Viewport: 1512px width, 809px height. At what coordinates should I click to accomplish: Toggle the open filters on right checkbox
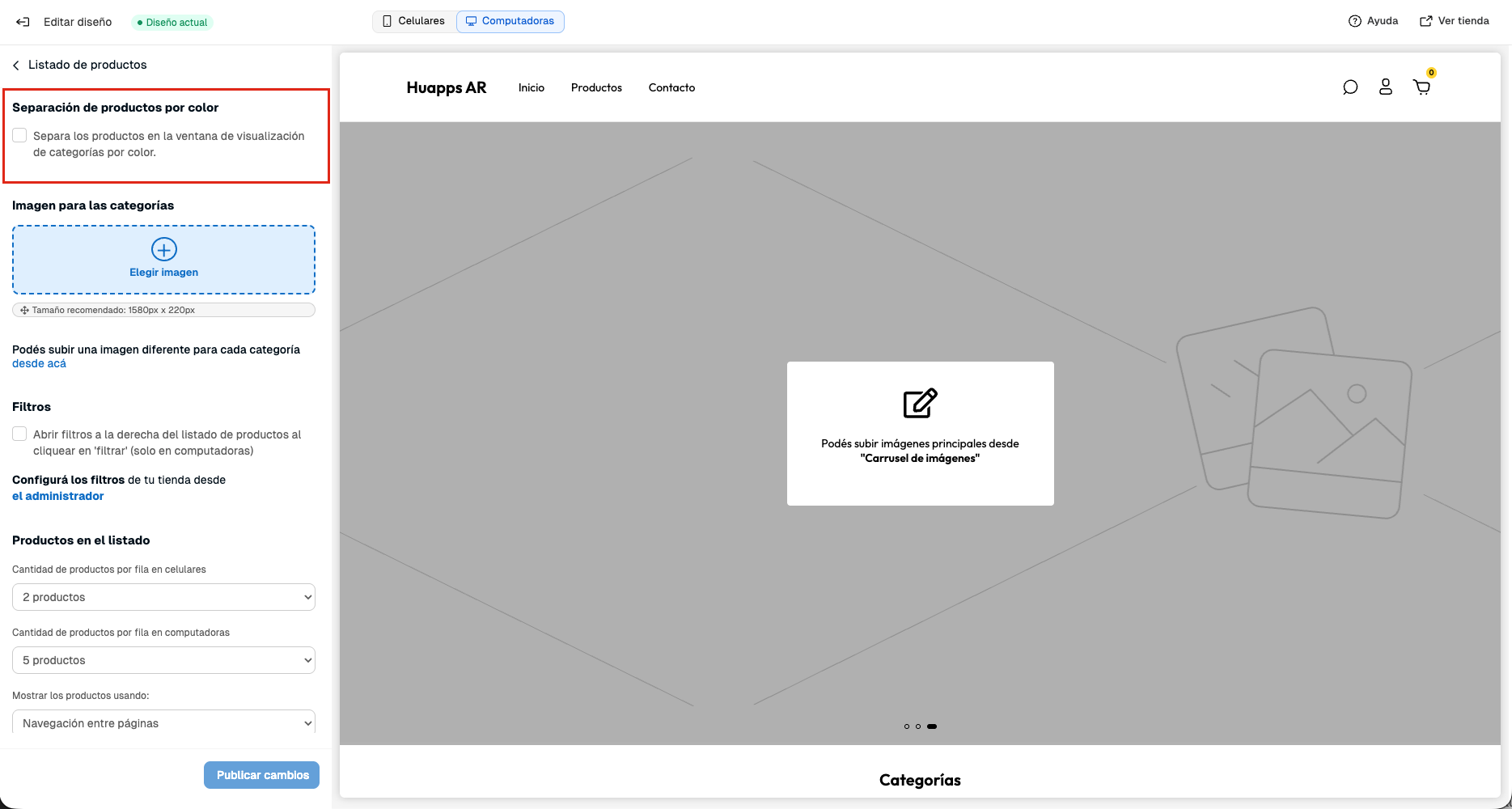pos(19,434)
